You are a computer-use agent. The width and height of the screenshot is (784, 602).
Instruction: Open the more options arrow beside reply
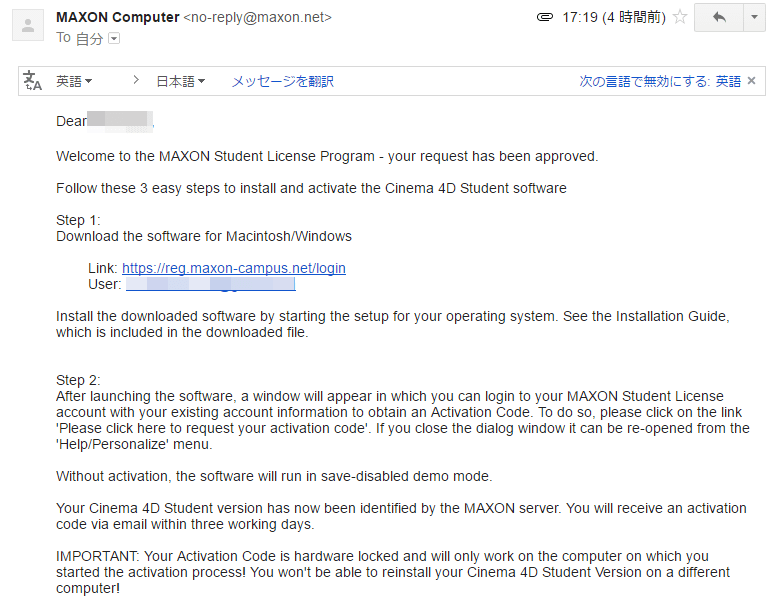coord(754,18)
